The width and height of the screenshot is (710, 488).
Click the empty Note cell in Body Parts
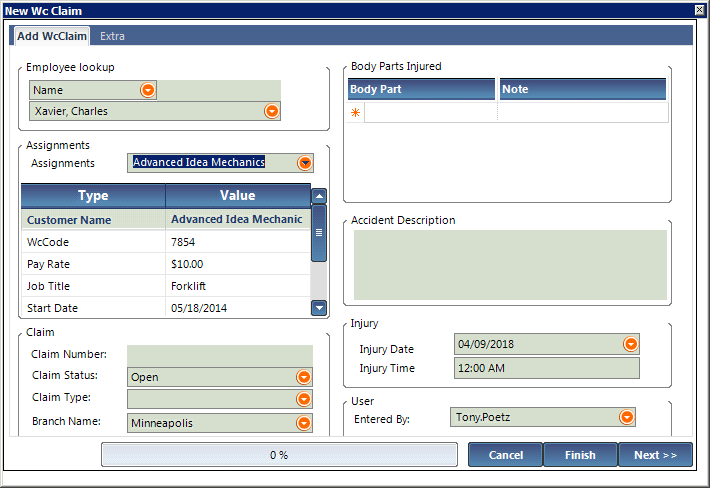tap(583, 112)
